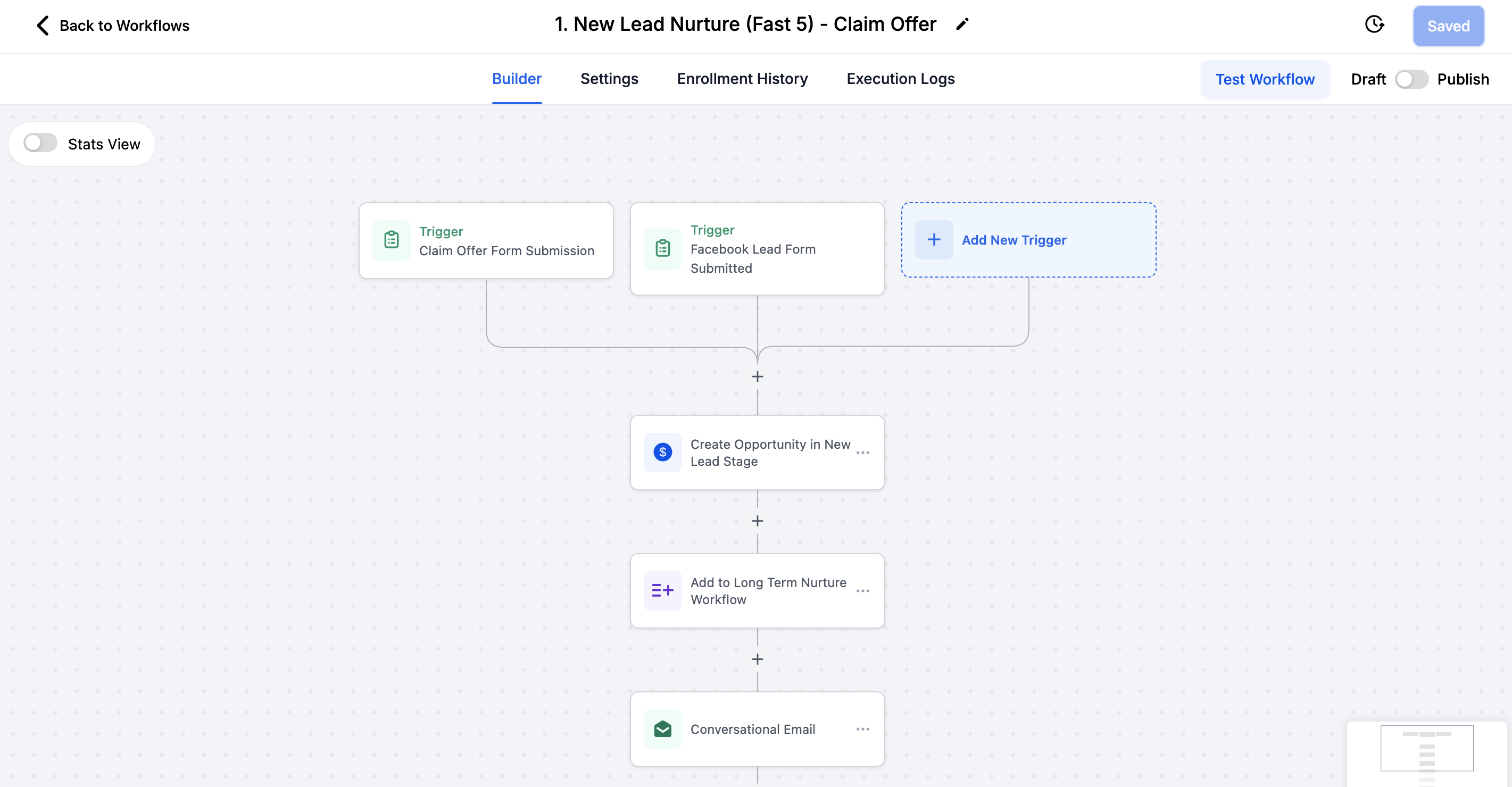Click the Facebook Lead Form trigger icon

pos(663,248)
